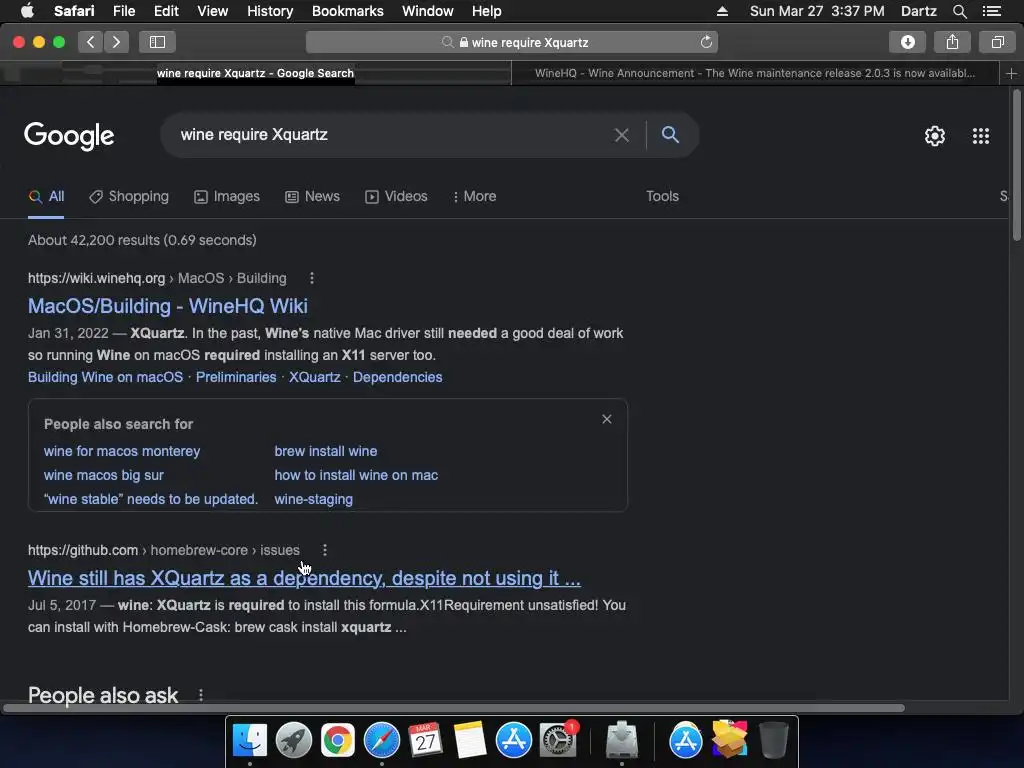Click the eject icon in the menu bar
The width and height of the screenshot is (1024, 768).
pos(722,11)
